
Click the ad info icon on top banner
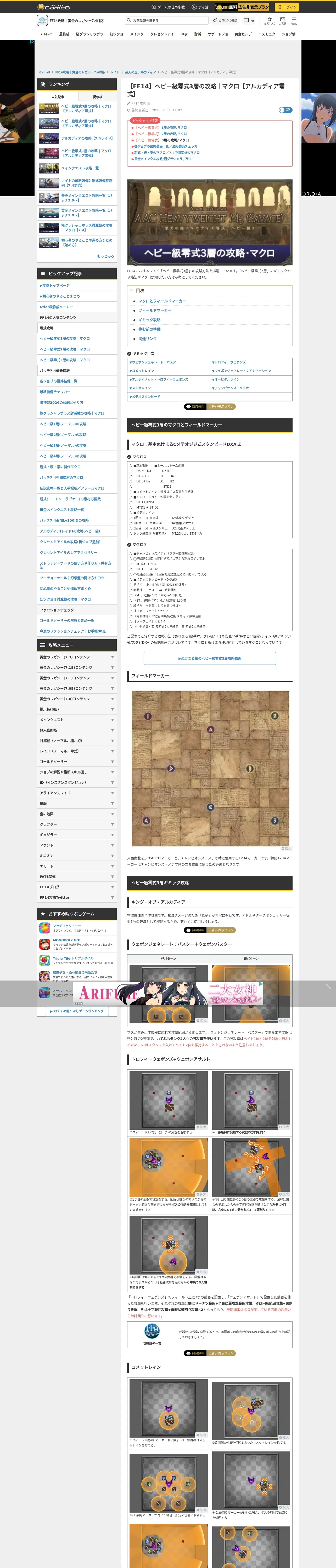pos(32,42)
